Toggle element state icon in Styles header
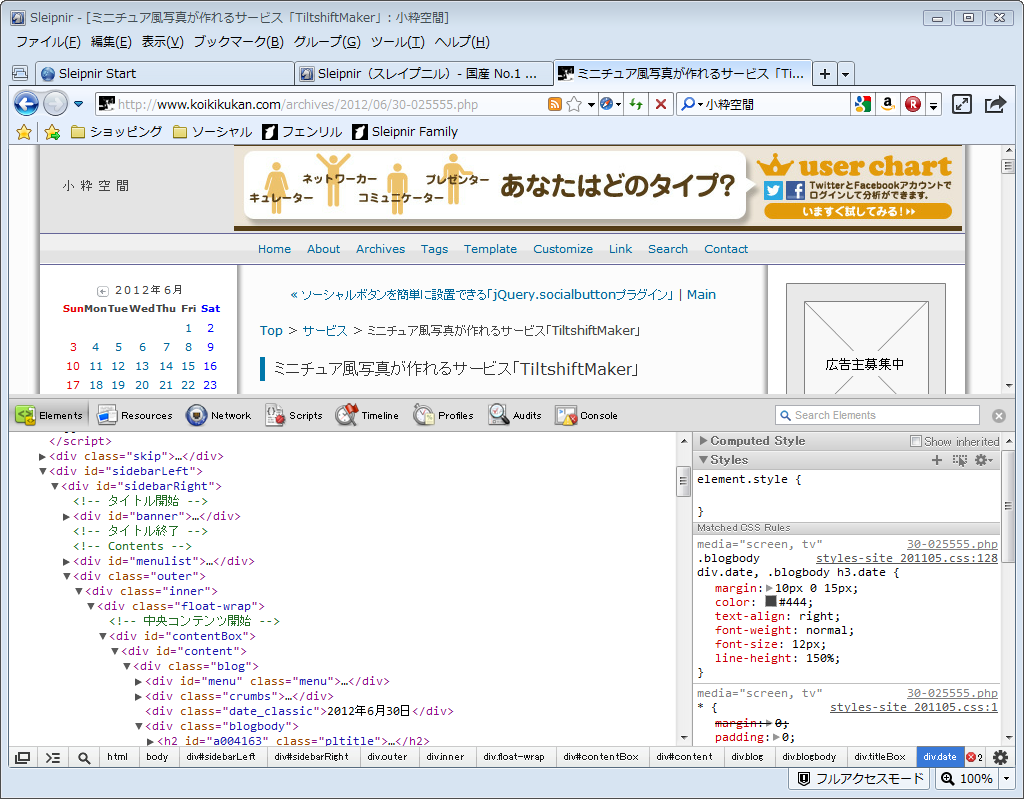Viewport: 1024px width, 799px height. [959, 460]
